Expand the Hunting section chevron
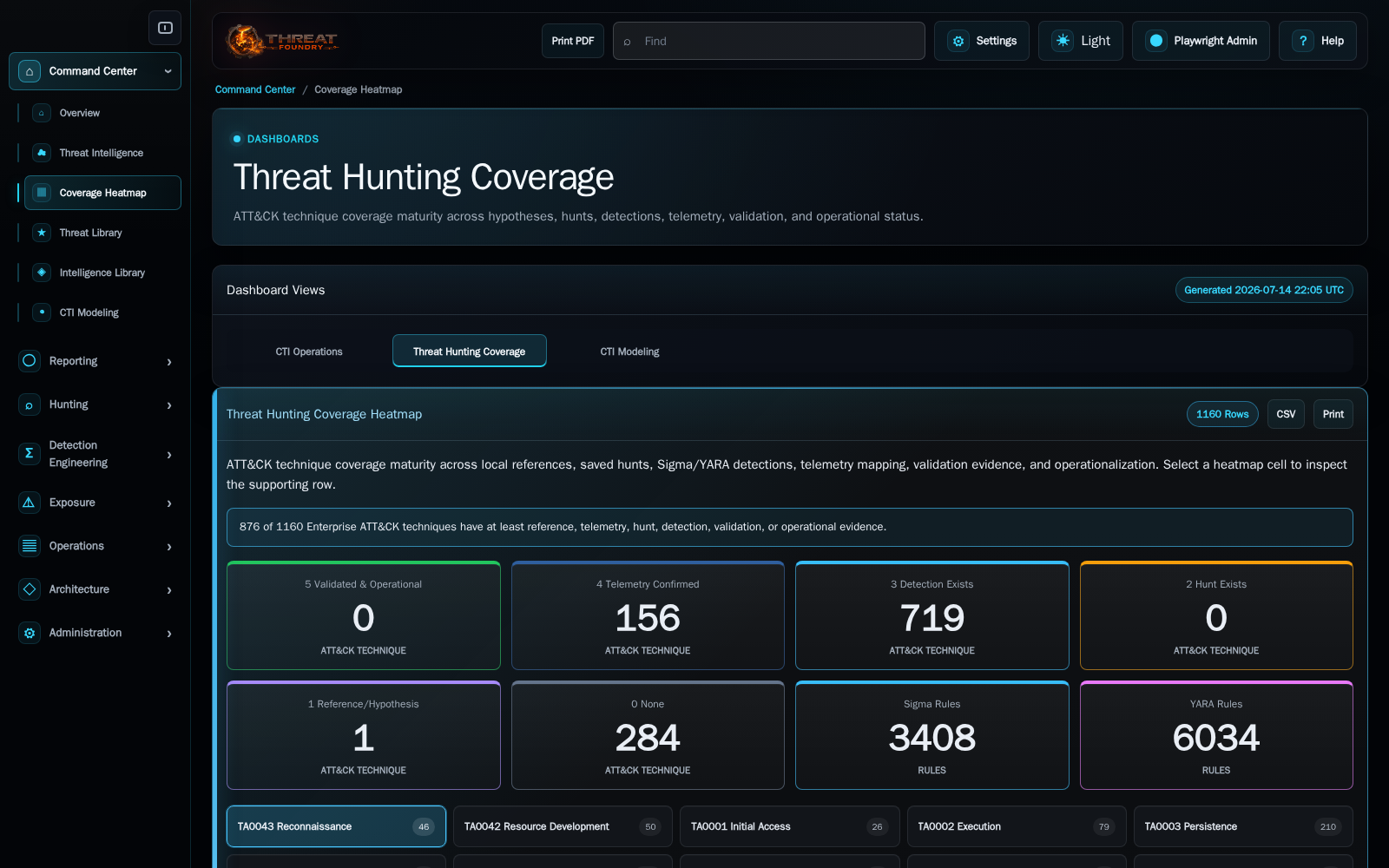Viewport: 1389px width, 868px height. (169, 405)
